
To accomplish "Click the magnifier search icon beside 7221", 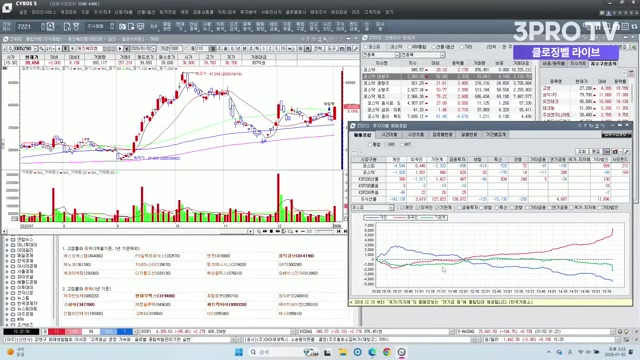I will tap(50, 27).
